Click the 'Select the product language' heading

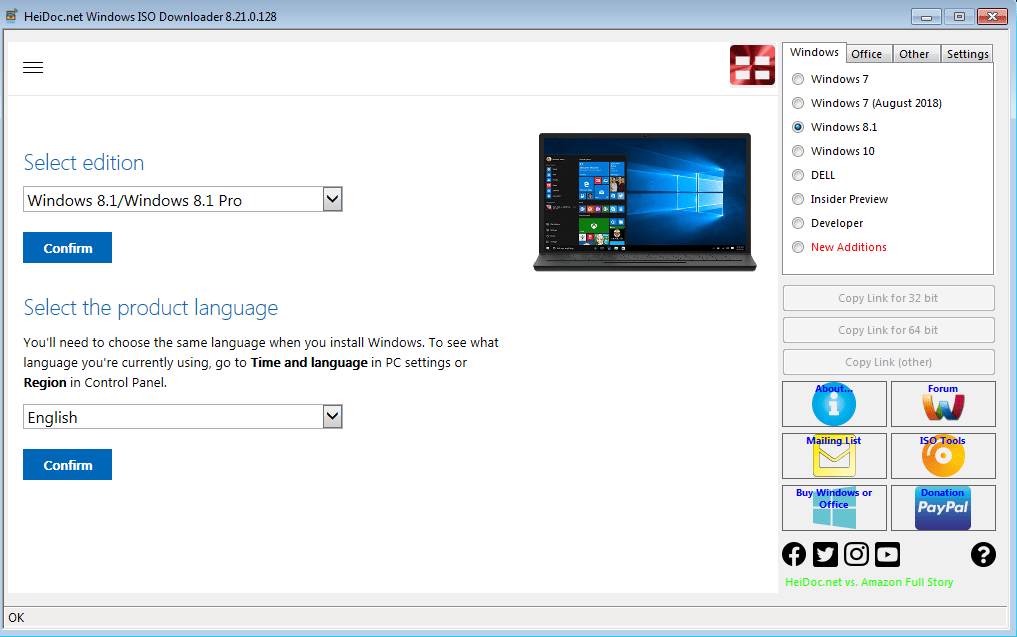[150, 308]
